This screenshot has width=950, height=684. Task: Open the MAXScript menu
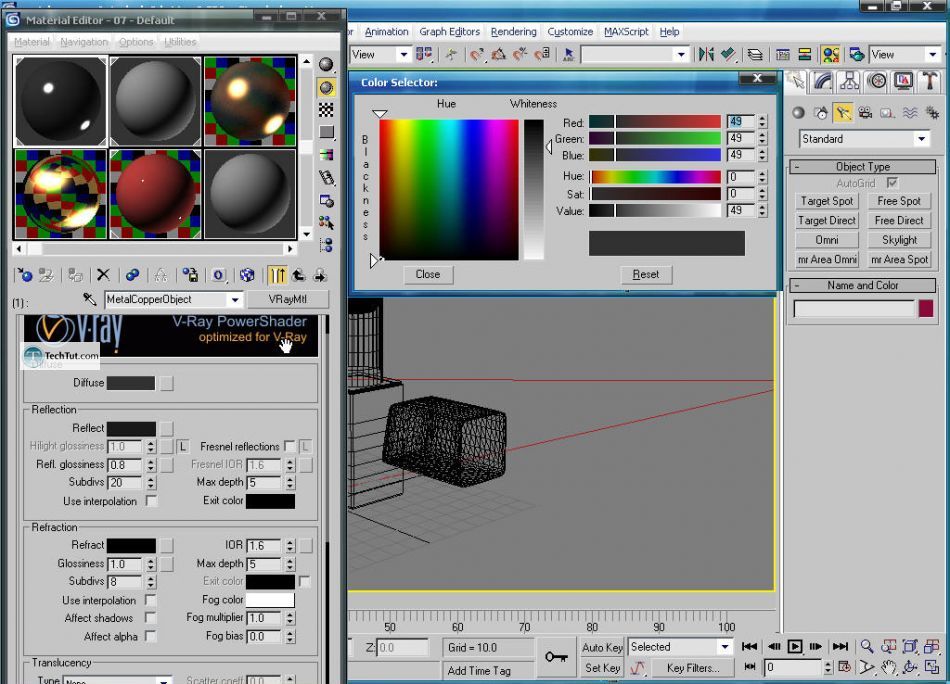[626, 32]
